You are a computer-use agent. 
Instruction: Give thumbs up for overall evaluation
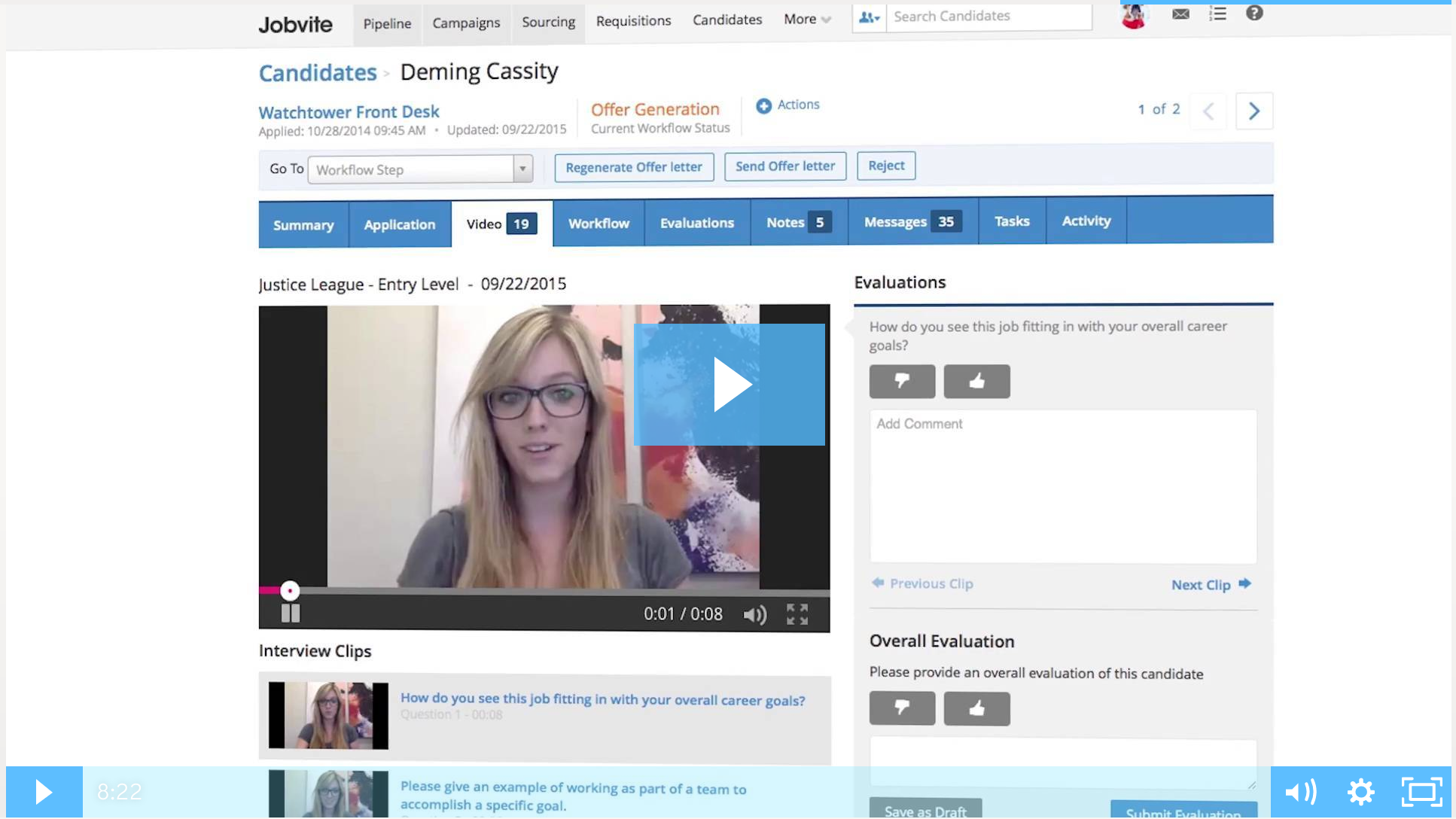tap(976, 708)
